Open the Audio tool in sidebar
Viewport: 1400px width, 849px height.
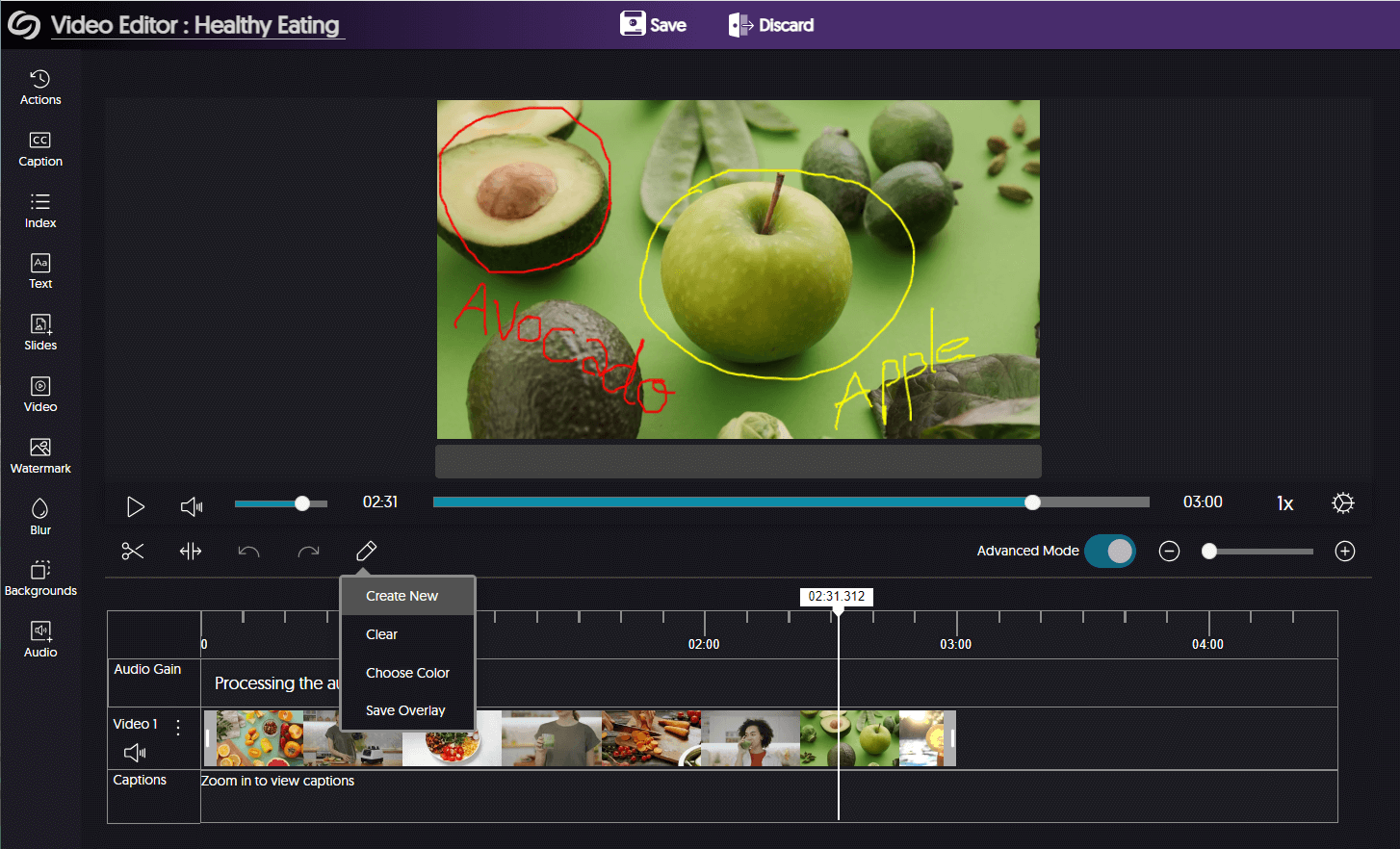point(40,640)
